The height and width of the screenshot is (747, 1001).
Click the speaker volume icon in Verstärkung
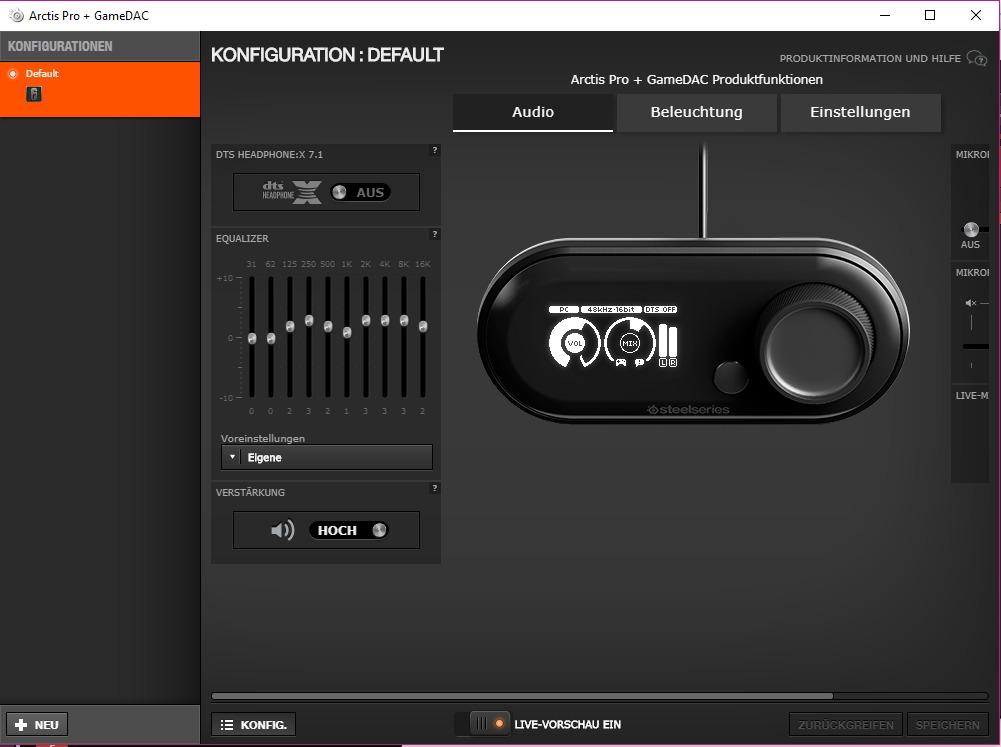283,530
